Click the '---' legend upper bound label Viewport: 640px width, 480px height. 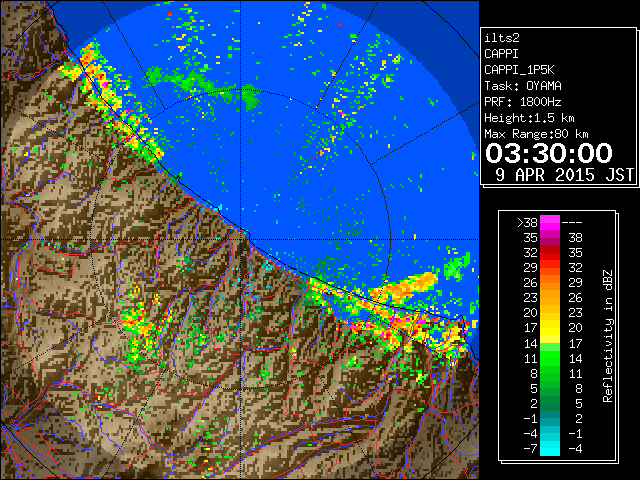click(x=572, y=222)
